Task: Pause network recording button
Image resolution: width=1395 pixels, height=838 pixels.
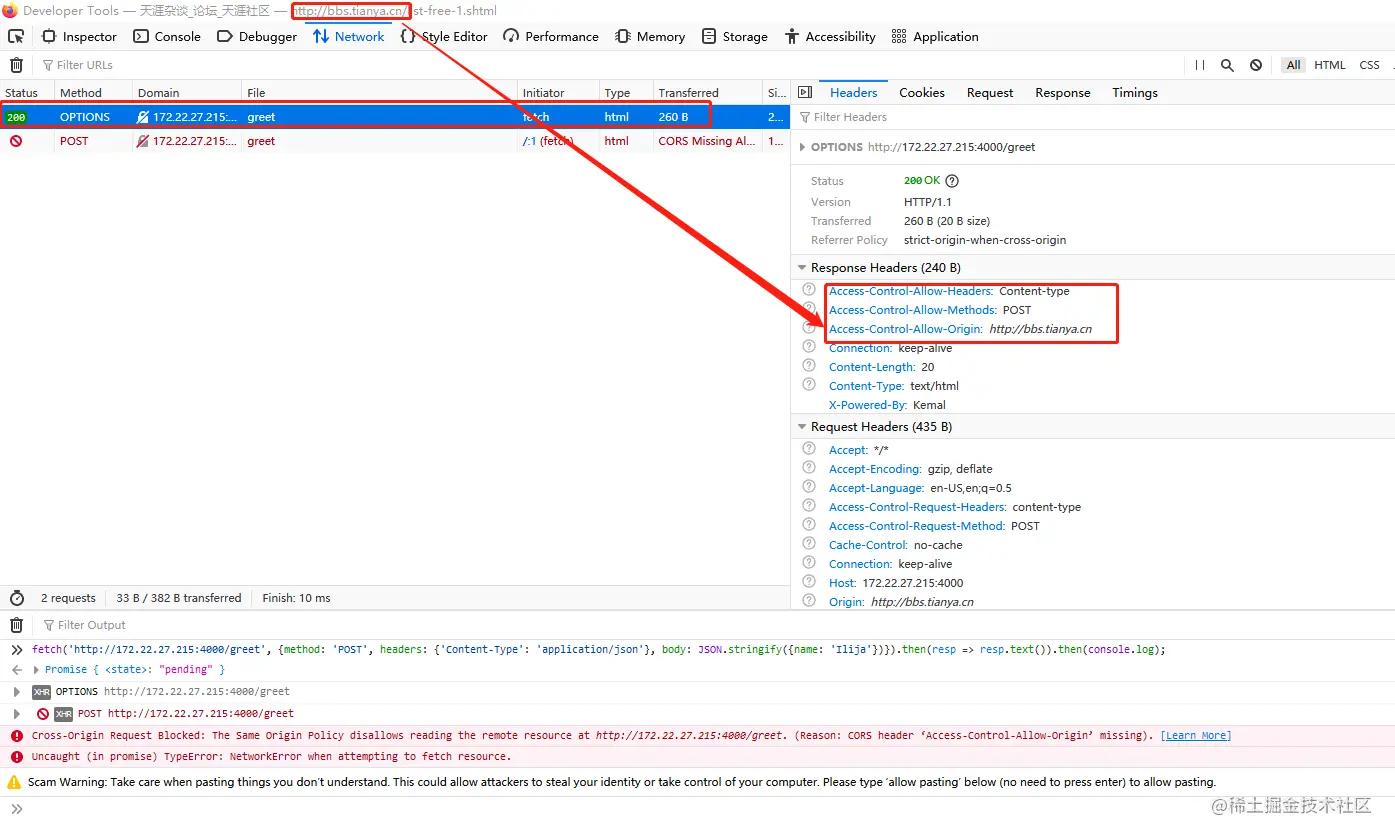Action: click(1200, 65)
